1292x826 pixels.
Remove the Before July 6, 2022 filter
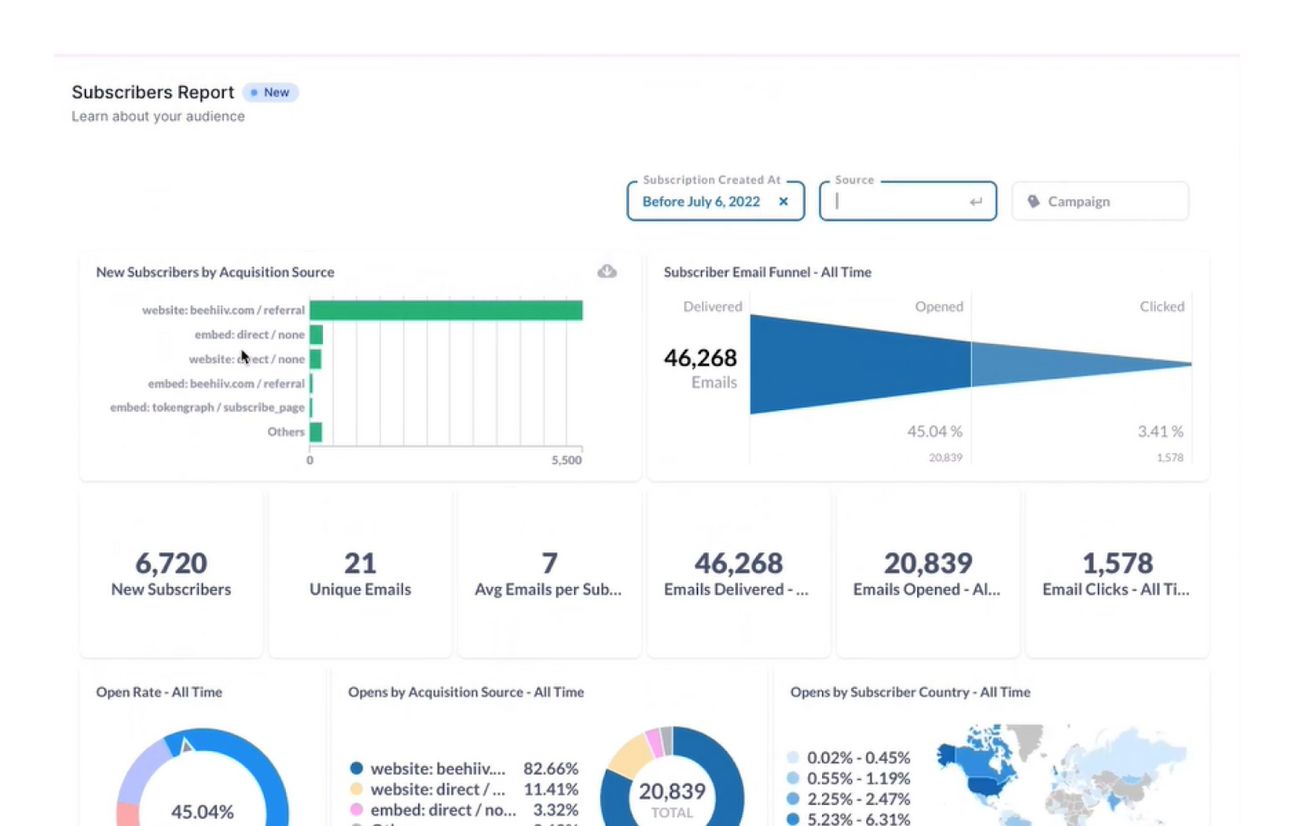click(784, 201)
